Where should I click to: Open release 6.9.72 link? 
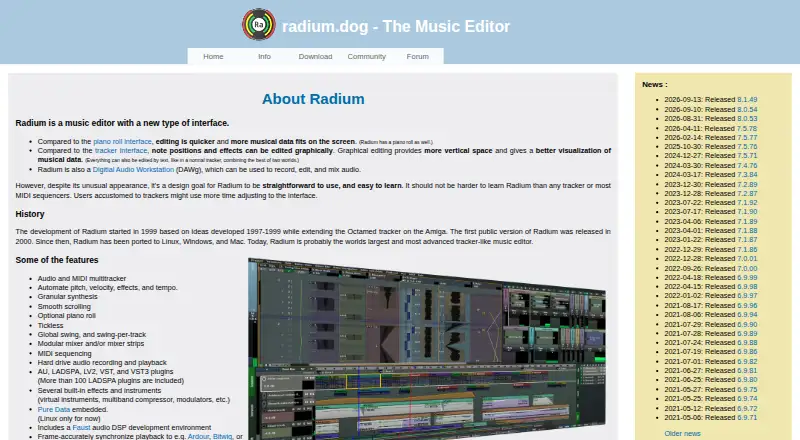747,409
